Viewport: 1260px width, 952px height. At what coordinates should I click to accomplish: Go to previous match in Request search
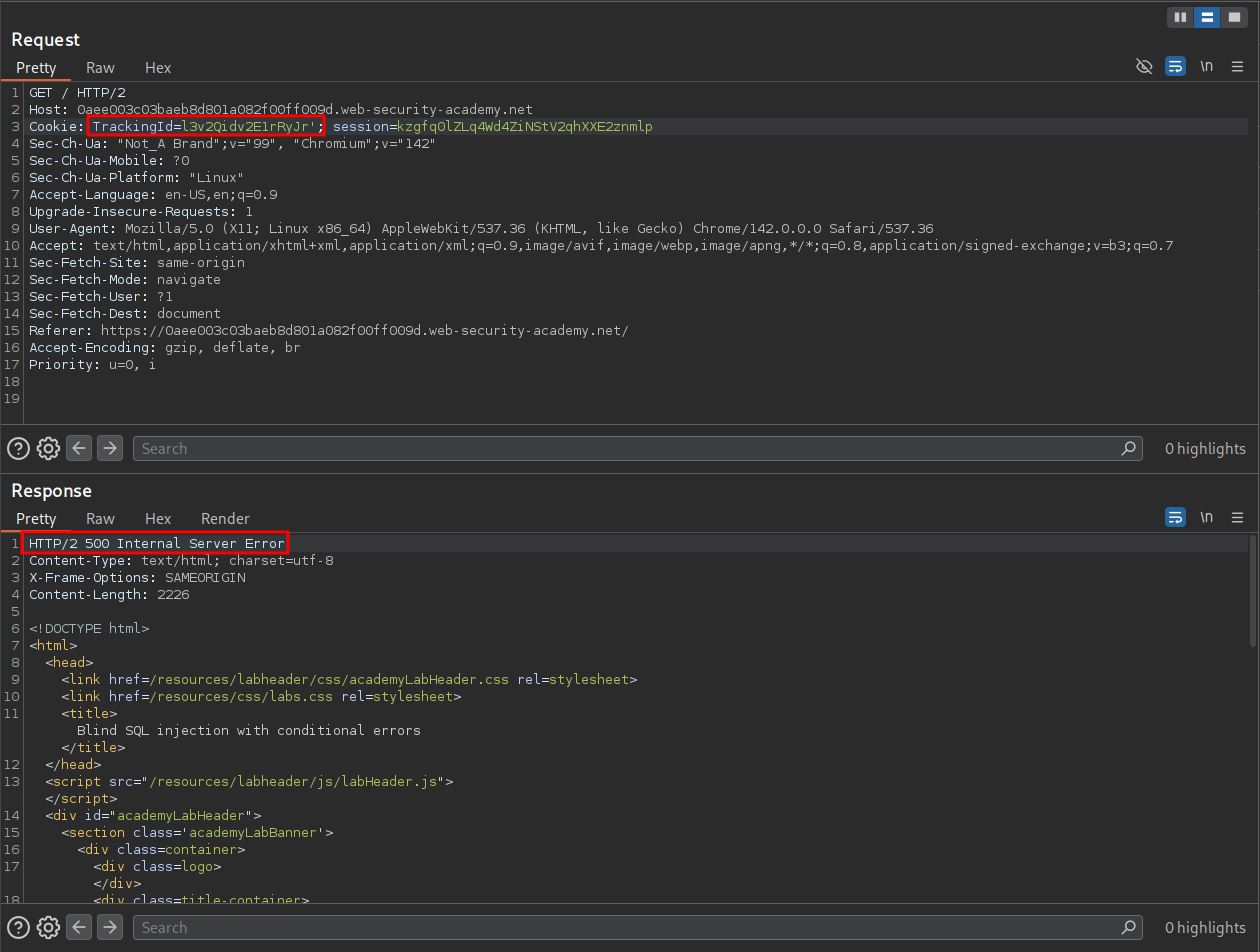[x=79, y=449]
